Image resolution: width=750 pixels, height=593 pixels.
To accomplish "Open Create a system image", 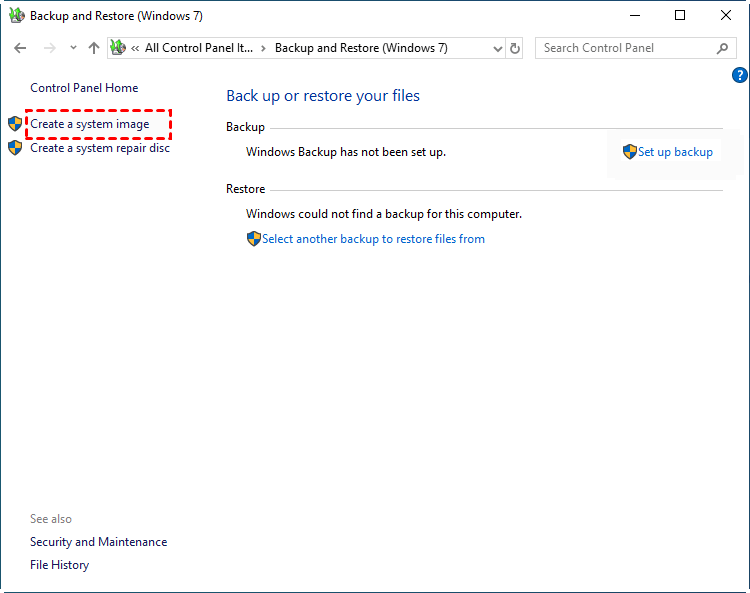I will (90, 124).
